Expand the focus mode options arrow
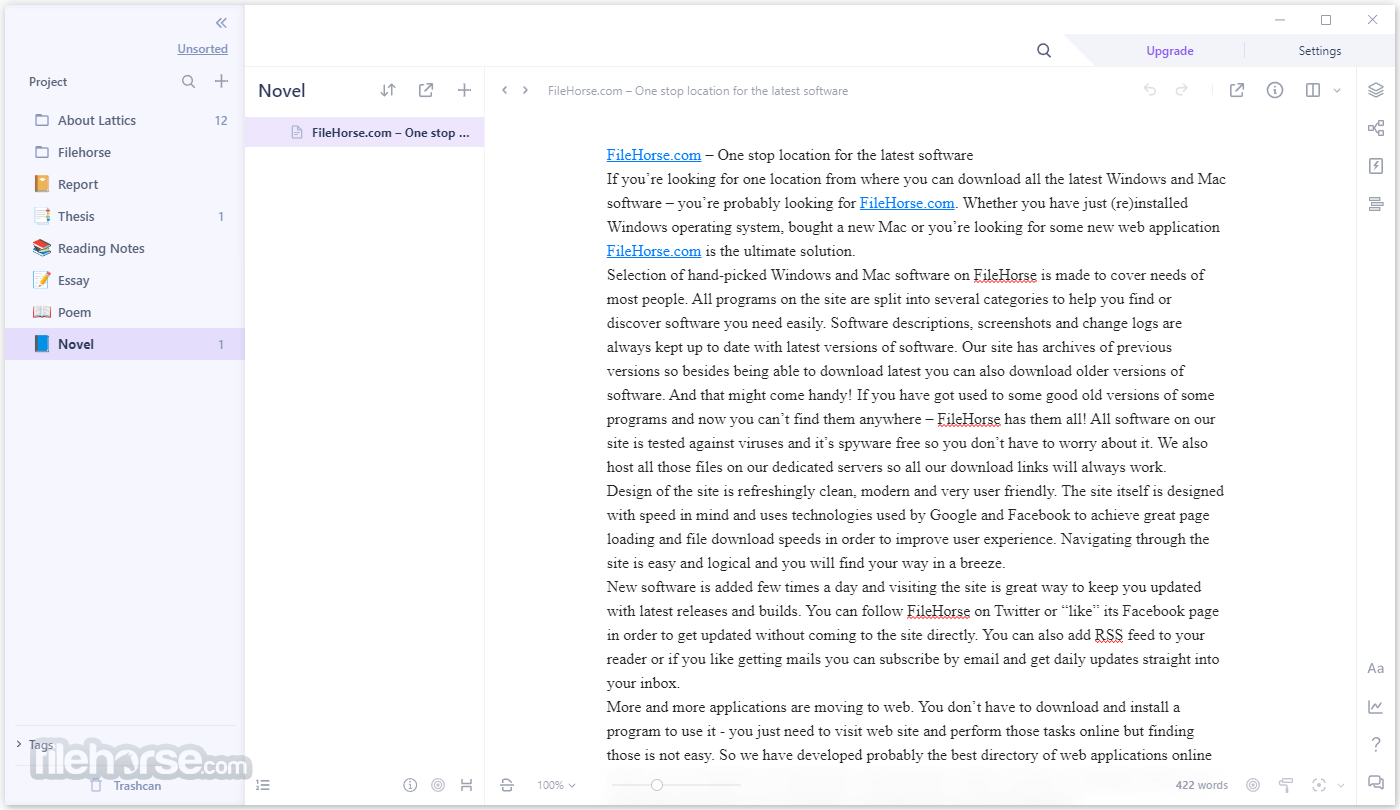Viewport: 1400px width, 810px height. [x=1341, y=786]
